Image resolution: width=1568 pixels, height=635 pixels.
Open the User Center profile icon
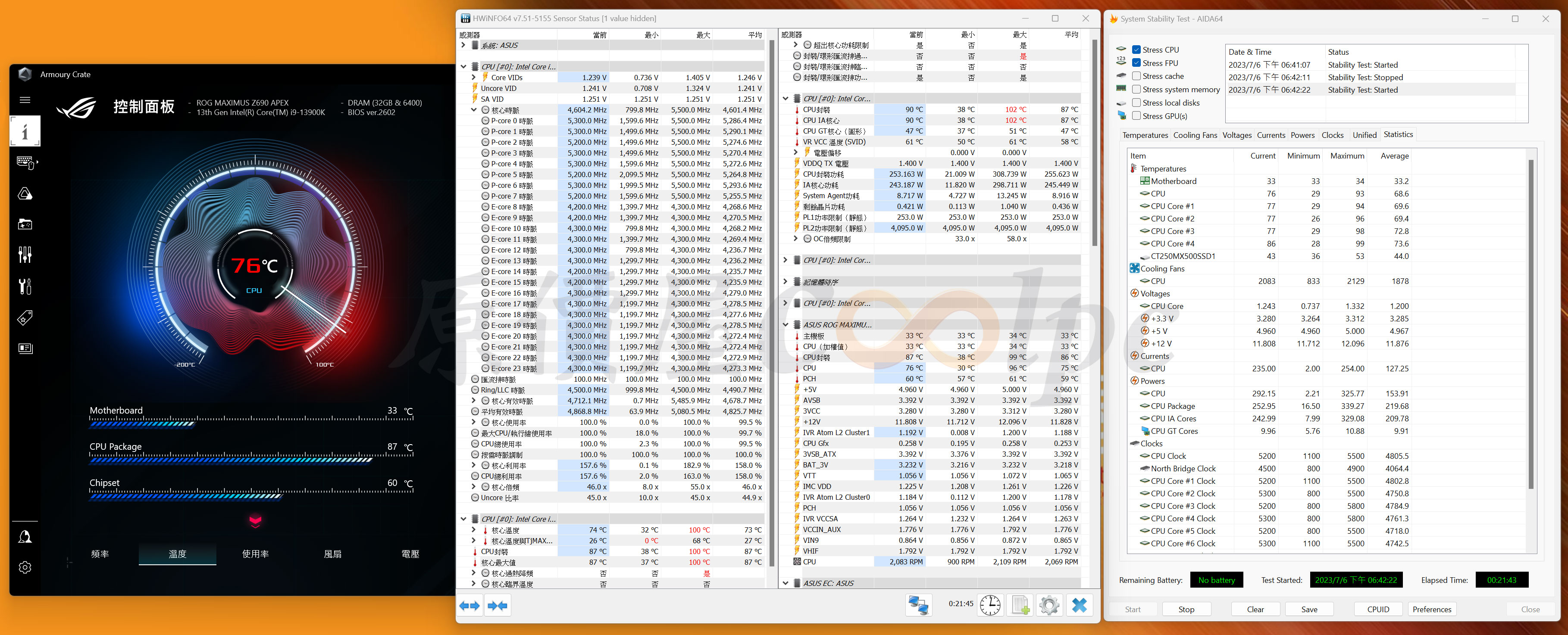(x=25, y=536)
